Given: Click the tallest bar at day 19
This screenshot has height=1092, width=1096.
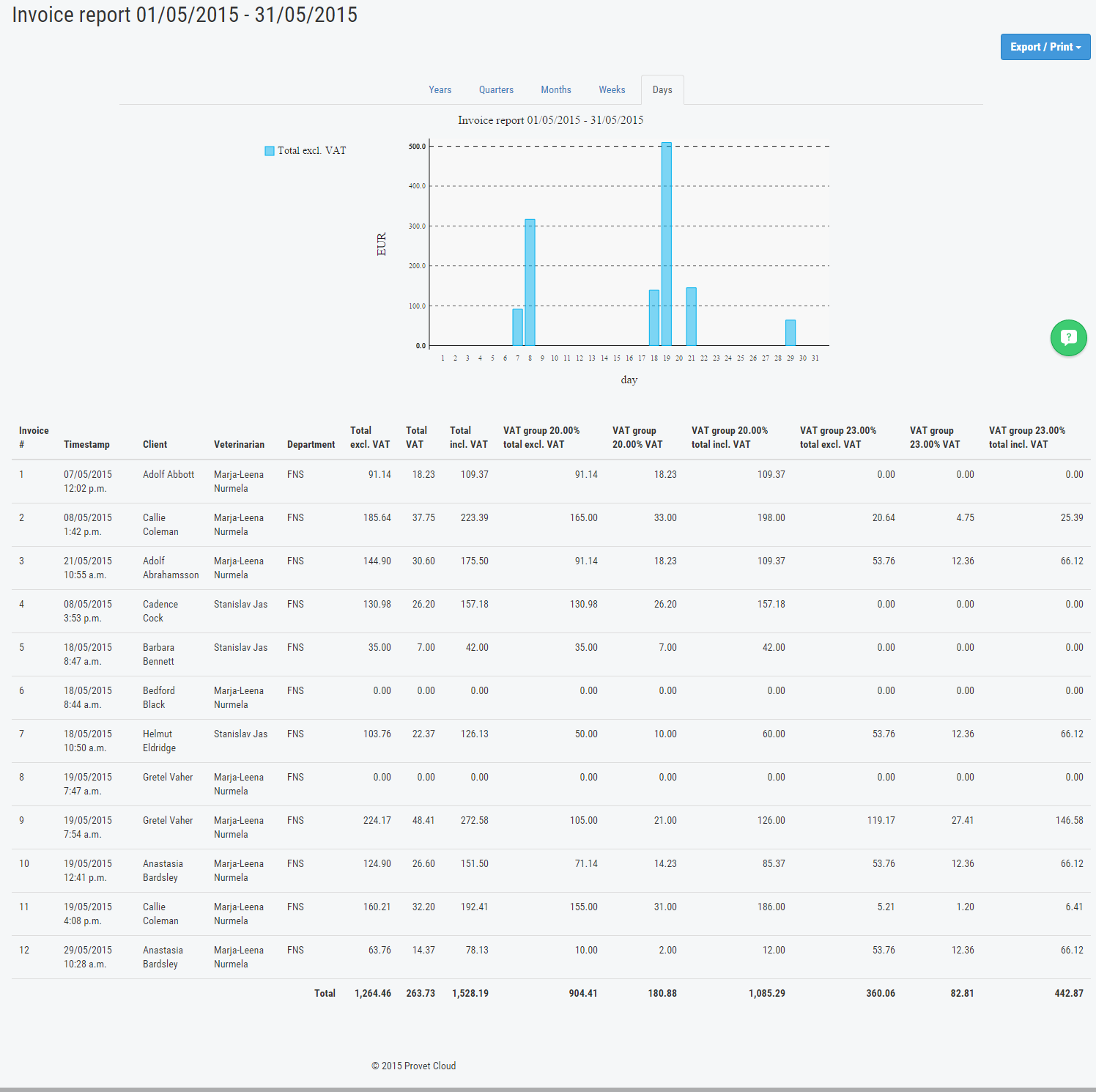Looking at the screenshot, I should click(665, 242).
